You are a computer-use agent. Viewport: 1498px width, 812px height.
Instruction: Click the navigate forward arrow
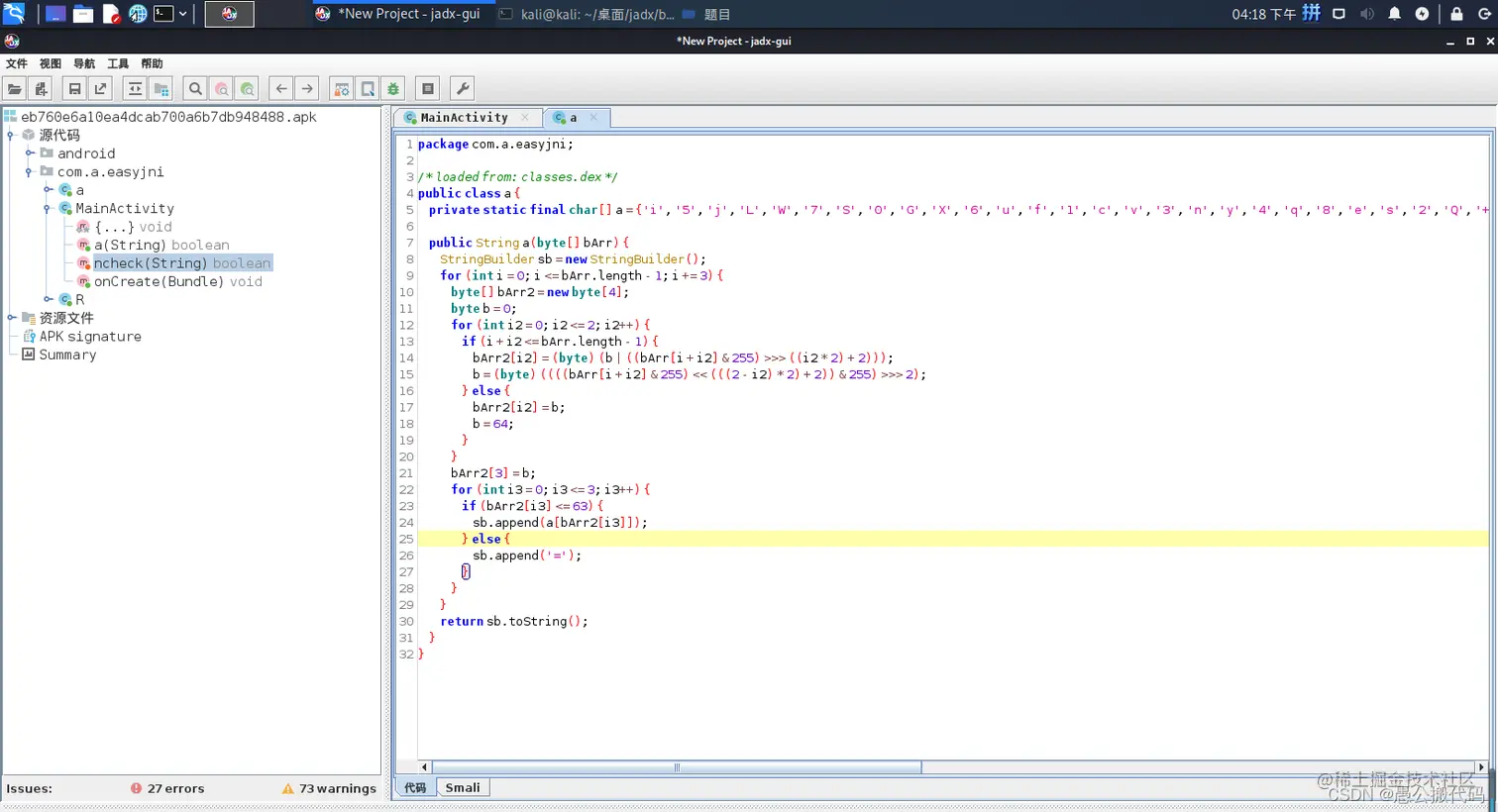click(x=307, y=89)
